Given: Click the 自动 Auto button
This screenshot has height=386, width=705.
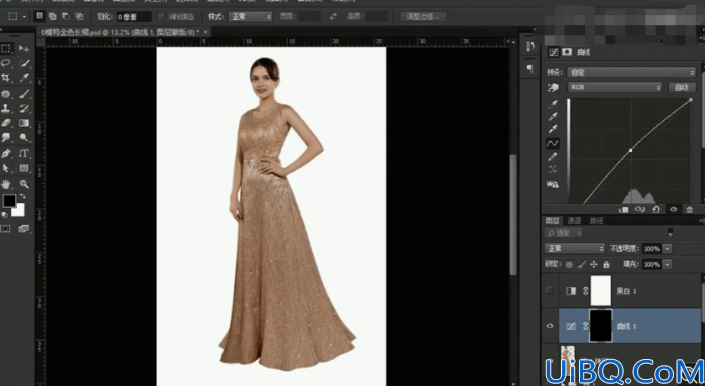Looking at the screenshot, I should point(682,88).
